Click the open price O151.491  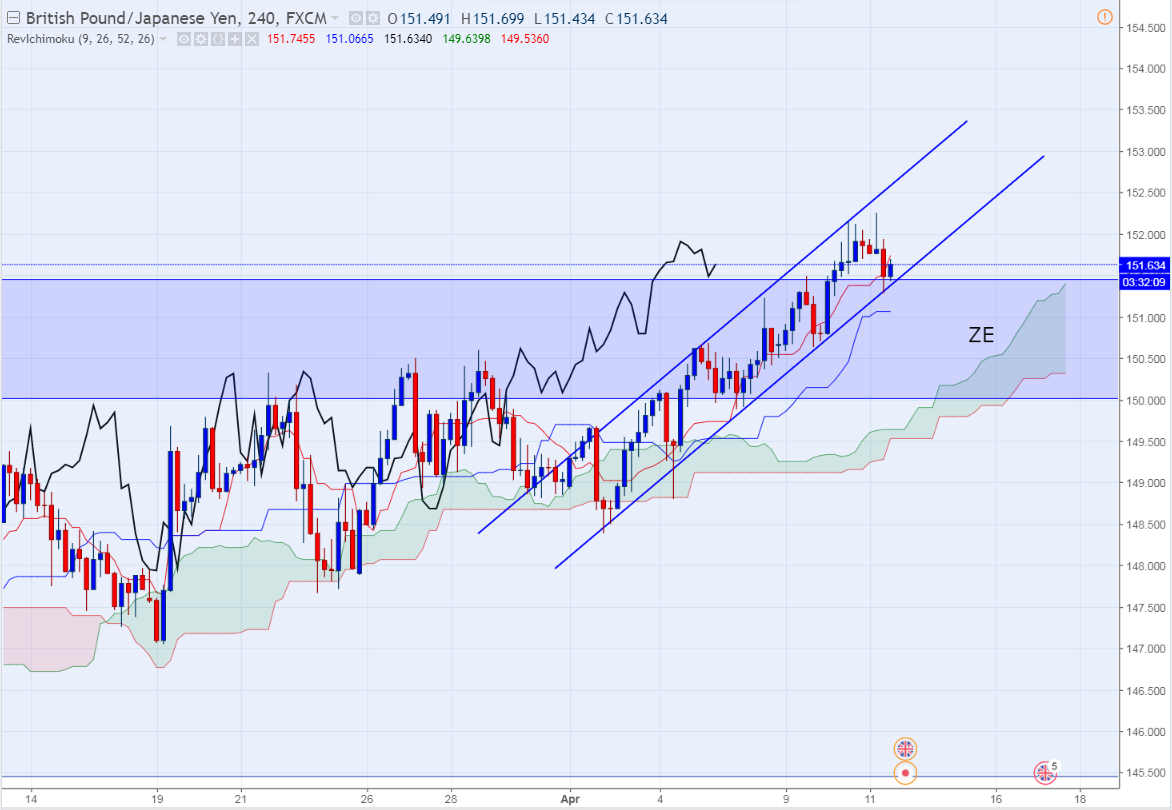(419, 19)
